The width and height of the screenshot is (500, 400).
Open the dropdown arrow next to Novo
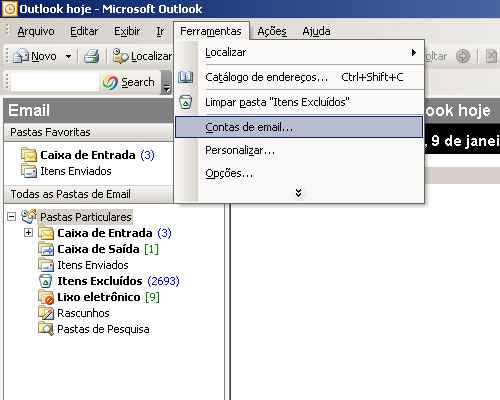point(68,56)
